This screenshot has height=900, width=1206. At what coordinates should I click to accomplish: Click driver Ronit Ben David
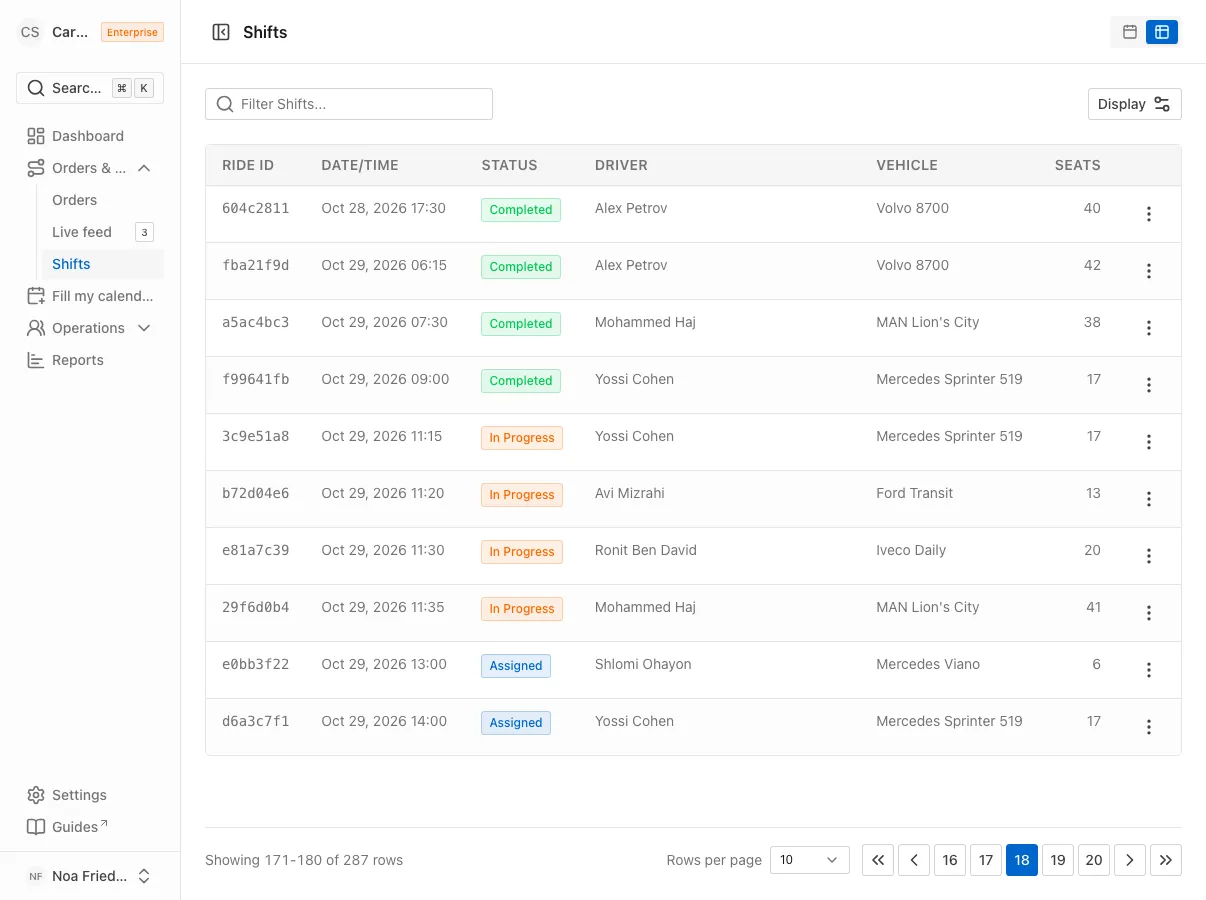pyautogui.click(x=646, y=550)
